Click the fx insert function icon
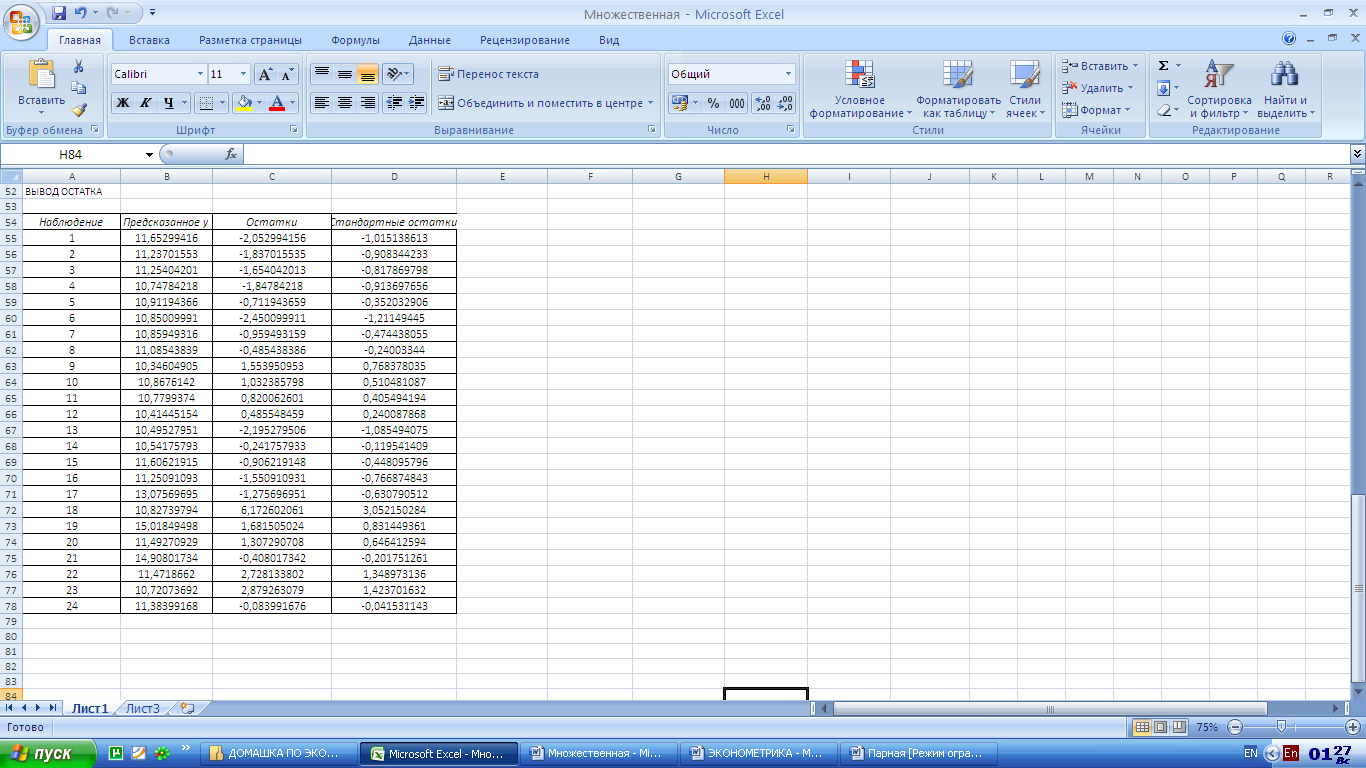Image resolution: width=1366 pixels, height=768 pixels. click(x=231, y=154)
